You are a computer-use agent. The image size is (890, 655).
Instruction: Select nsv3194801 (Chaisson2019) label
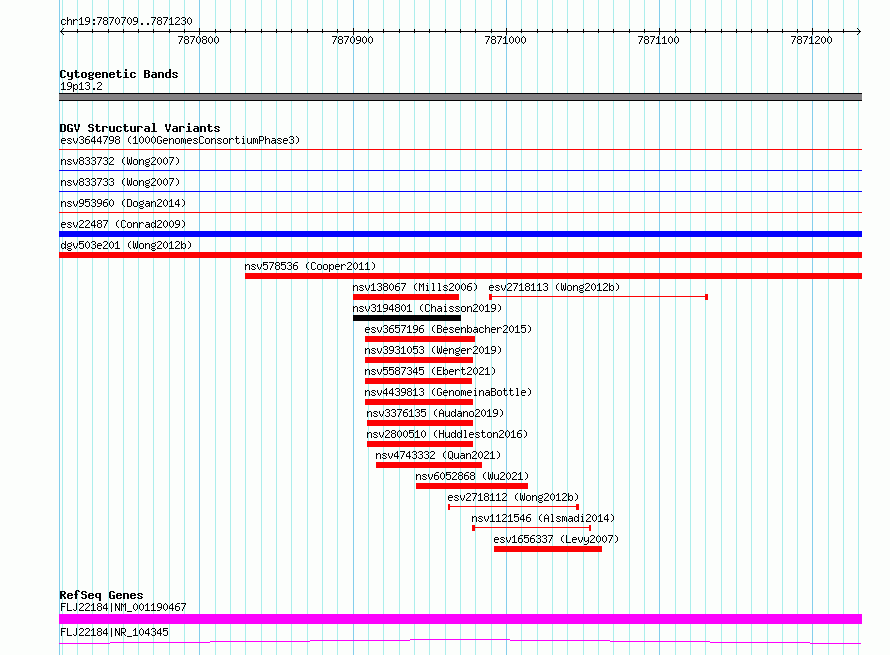pyautogui.click(x=427, y=308)
